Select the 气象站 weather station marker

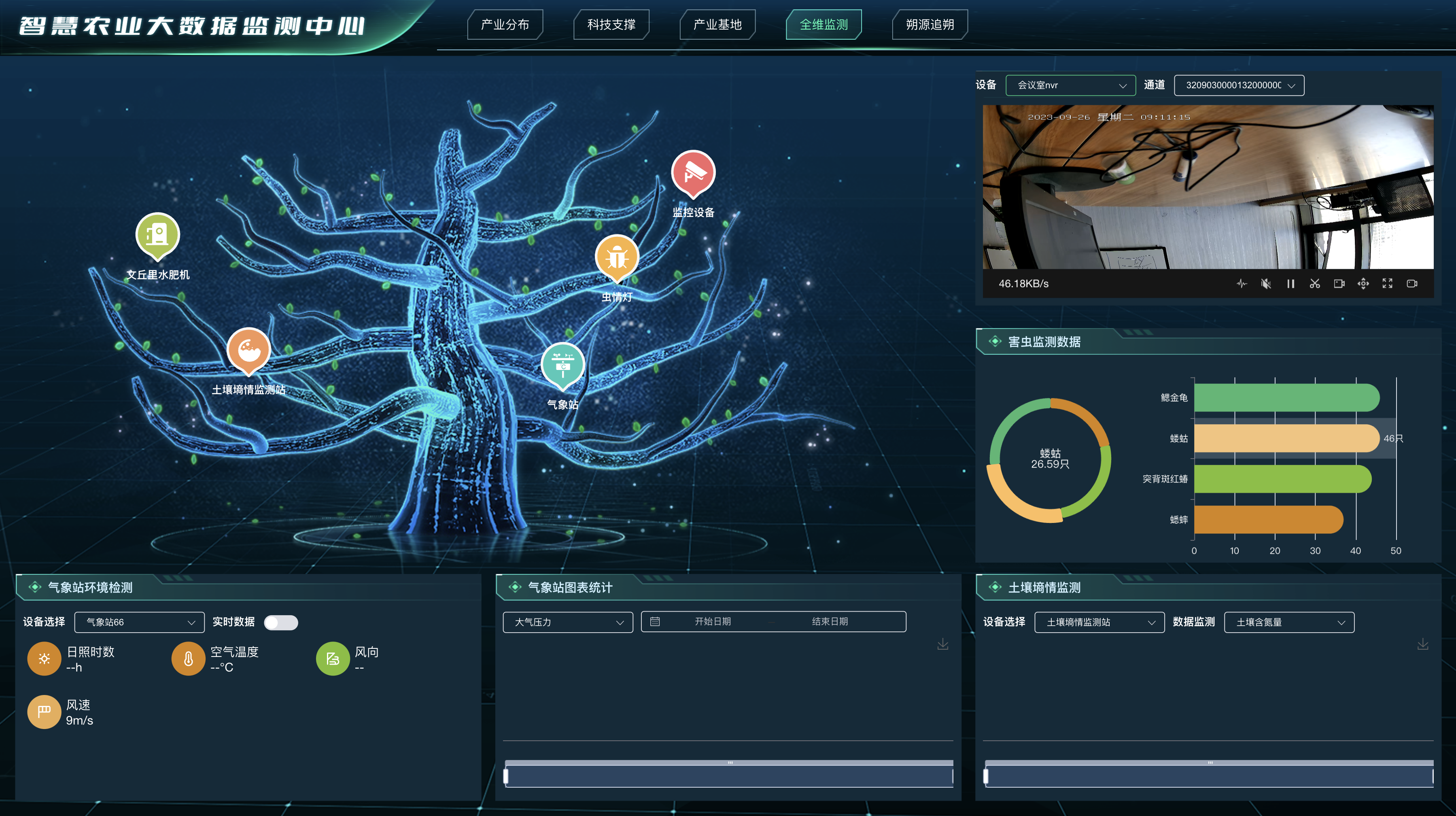pos(562,365)
